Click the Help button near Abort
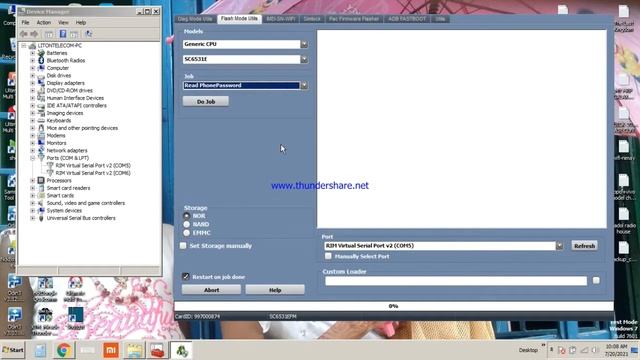 pyautogui.click(x=275, y=290)
